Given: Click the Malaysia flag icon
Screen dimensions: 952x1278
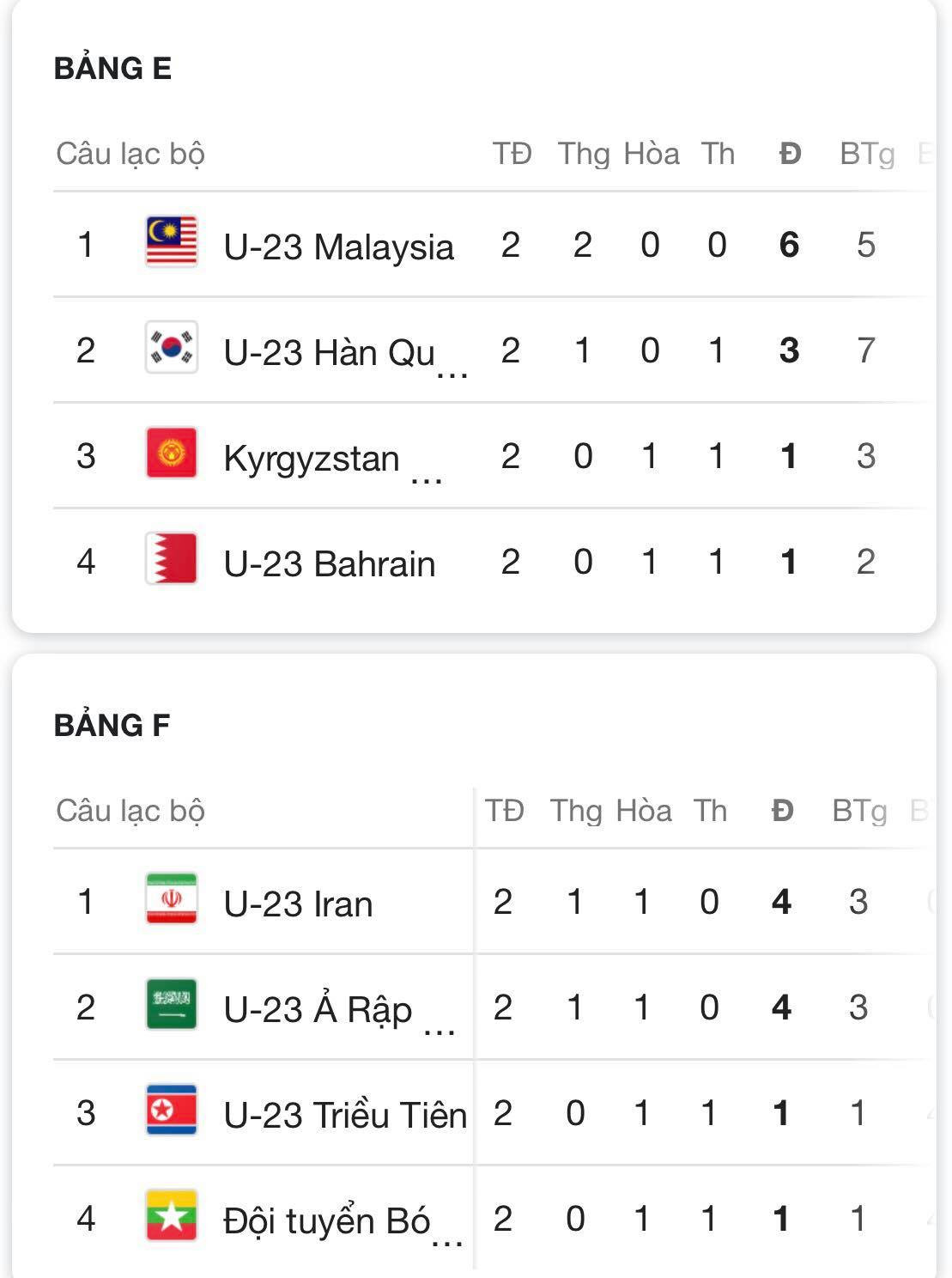Looking at the screenshot, I should point(172,242).
